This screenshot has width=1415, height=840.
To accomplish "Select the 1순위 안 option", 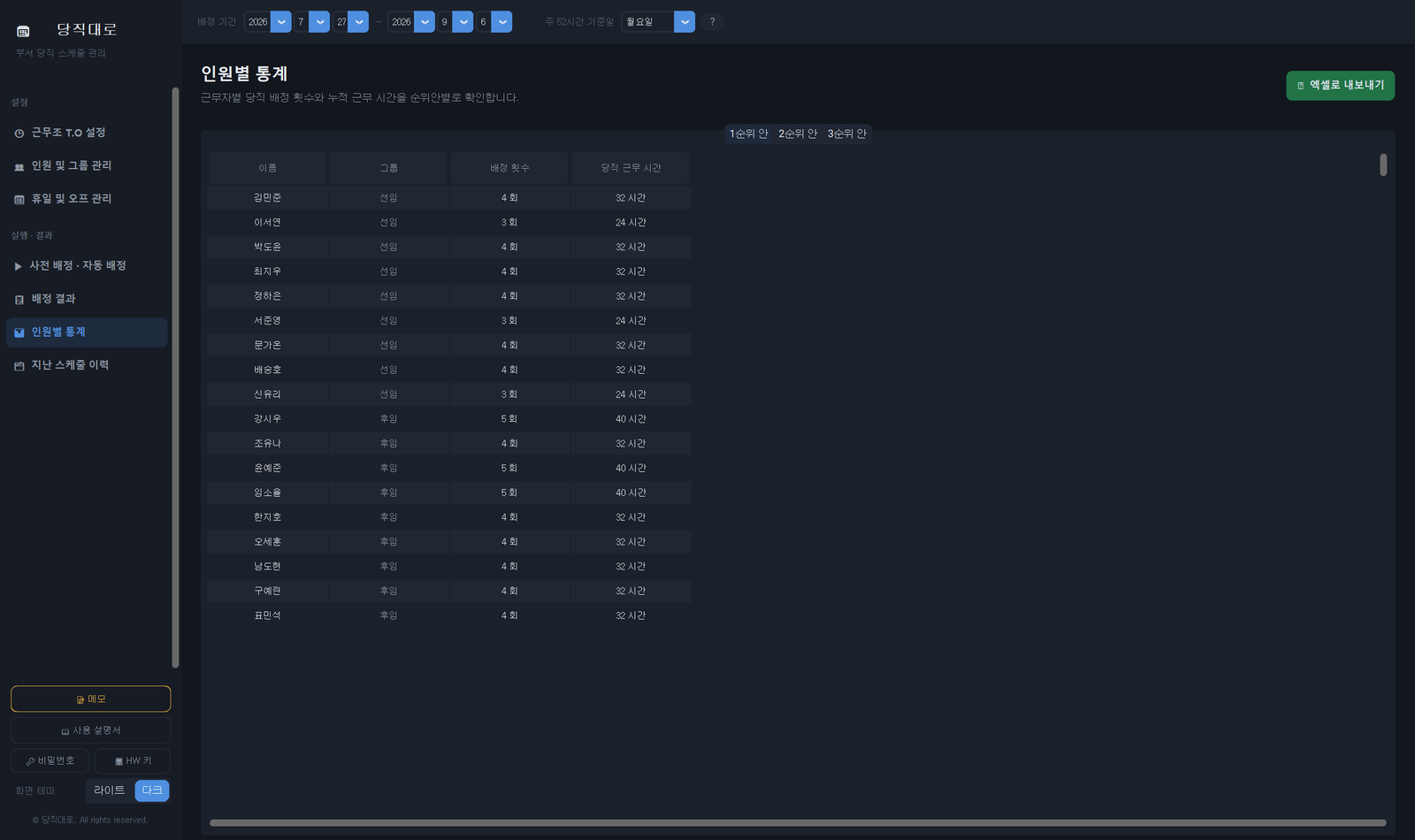I will 748,134.
